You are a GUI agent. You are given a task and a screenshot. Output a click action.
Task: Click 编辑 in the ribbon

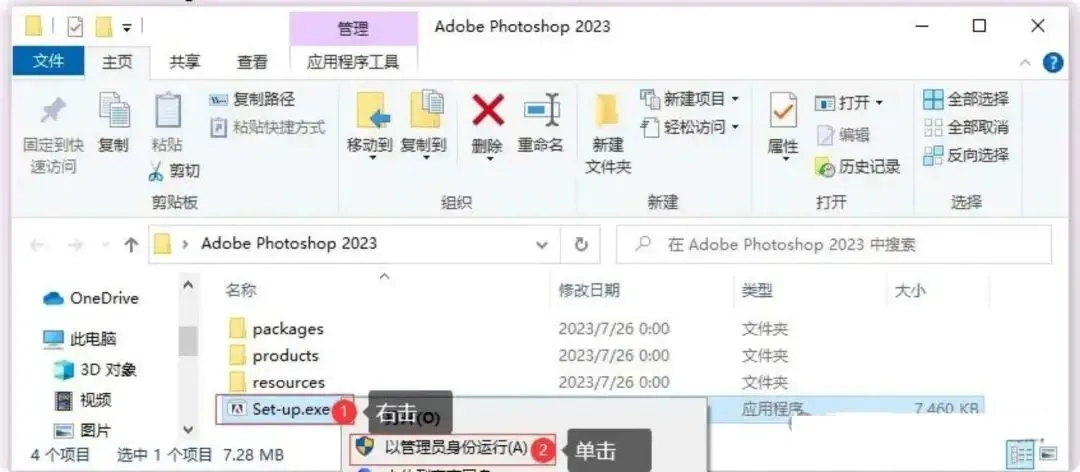tap(844, 135)
